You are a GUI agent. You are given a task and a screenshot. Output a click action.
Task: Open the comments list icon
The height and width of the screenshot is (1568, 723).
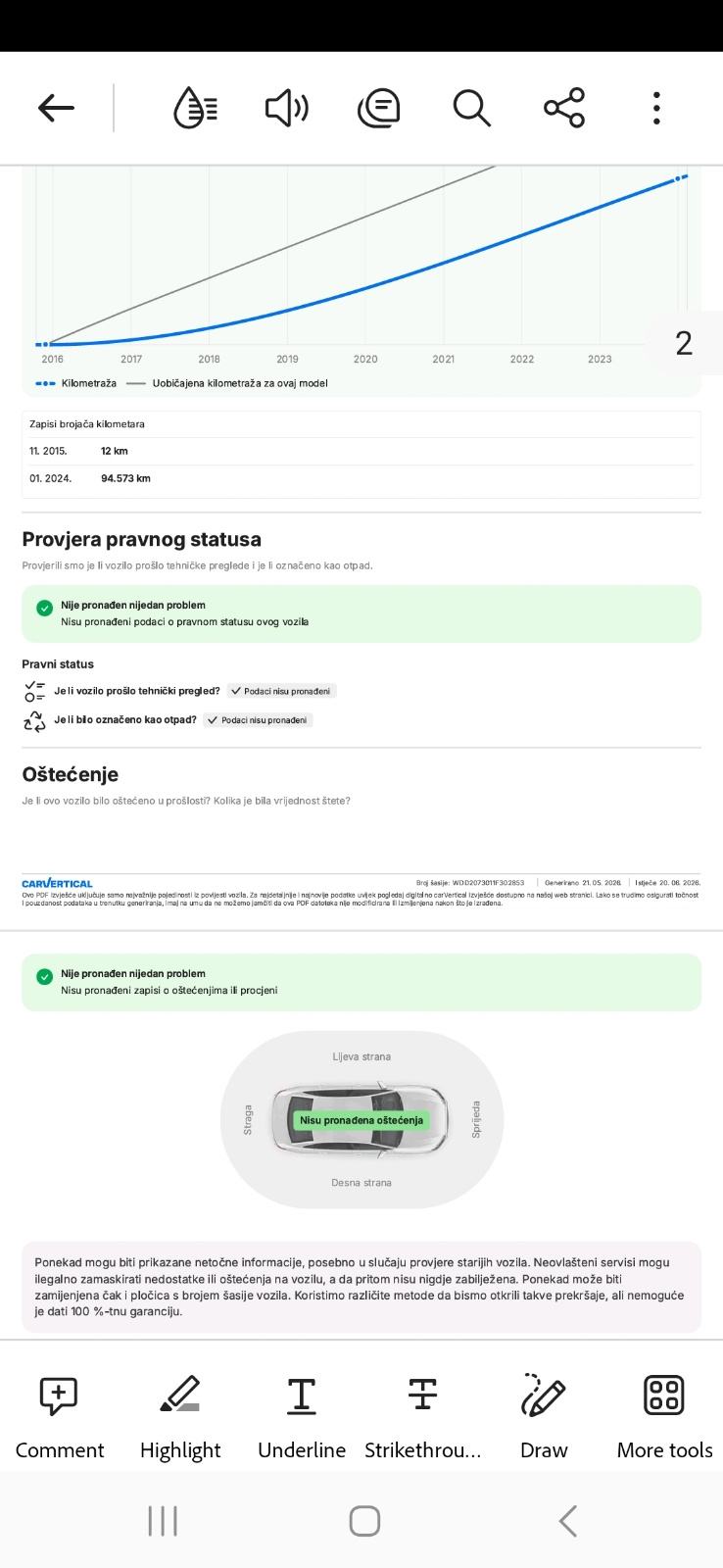coord(379,108)
